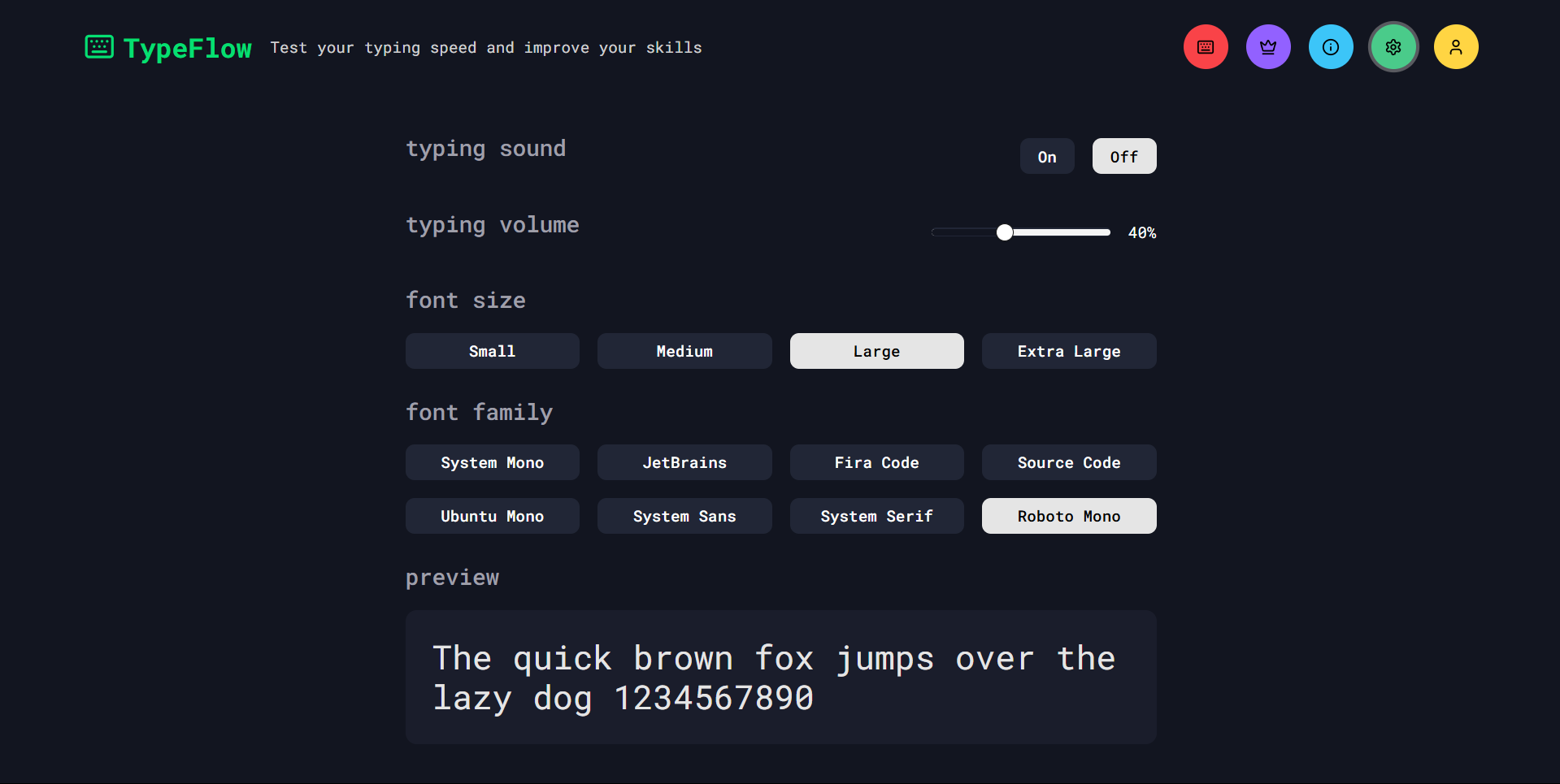Click the typing volume slider handle

pyautogui.click(x=1005, y=232)
